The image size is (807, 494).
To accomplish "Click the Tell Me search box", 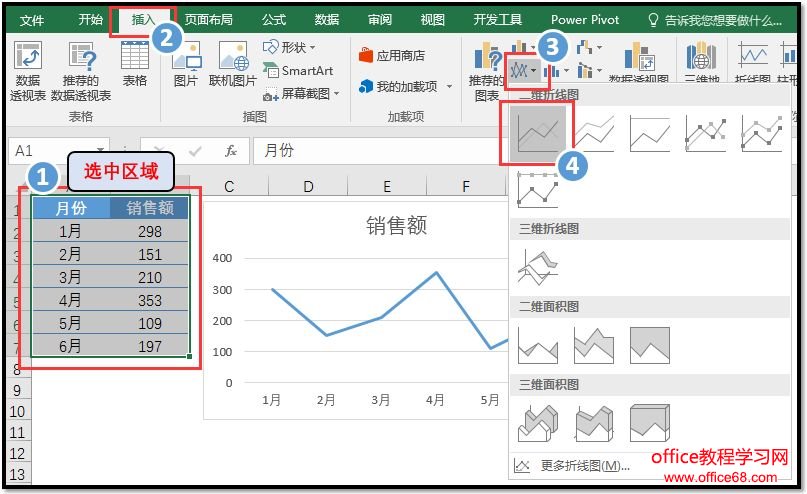I will (715, 20).
